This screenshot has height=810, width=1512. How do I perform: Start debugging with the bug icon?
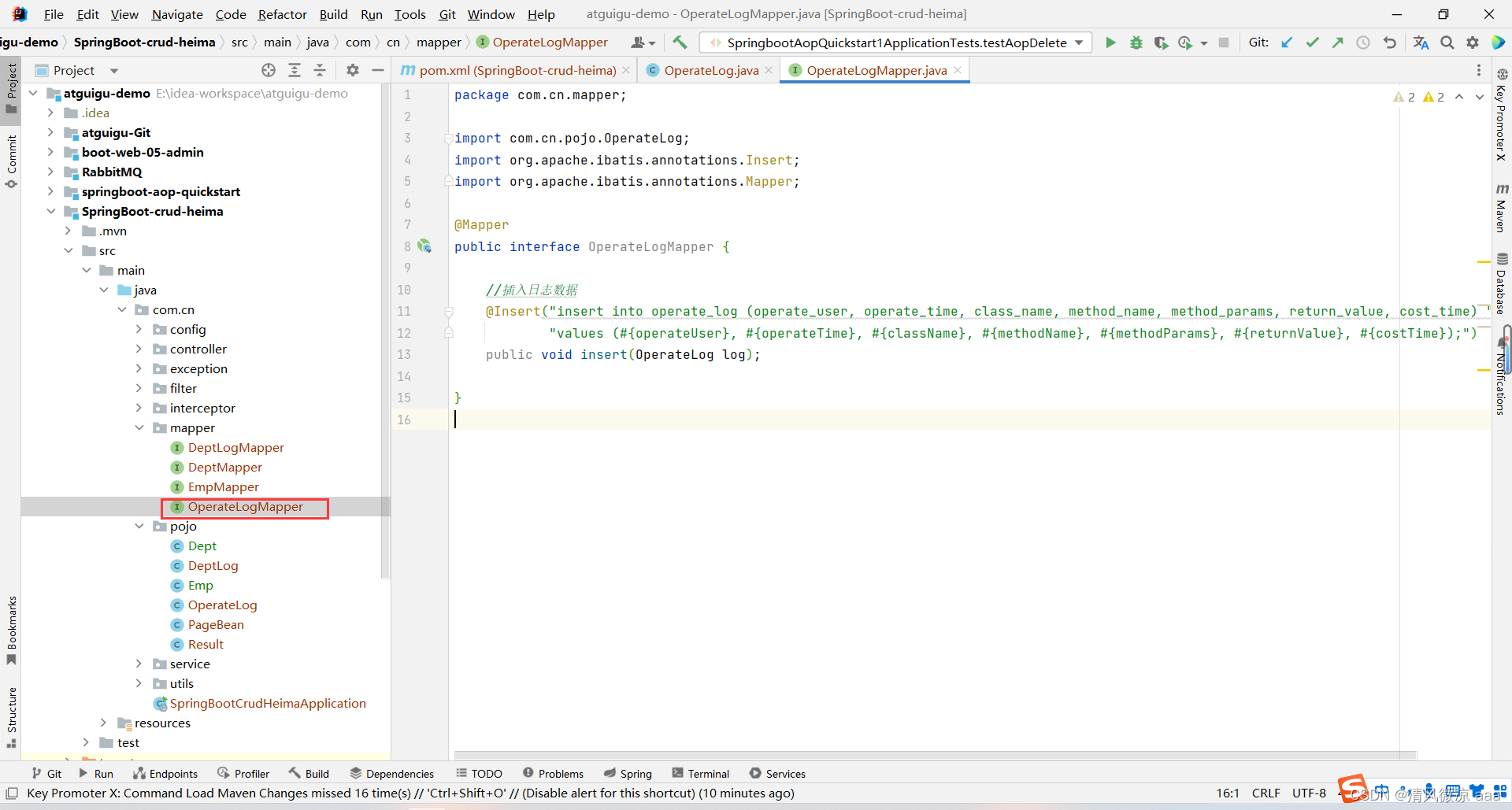(x=1136, y=43)
